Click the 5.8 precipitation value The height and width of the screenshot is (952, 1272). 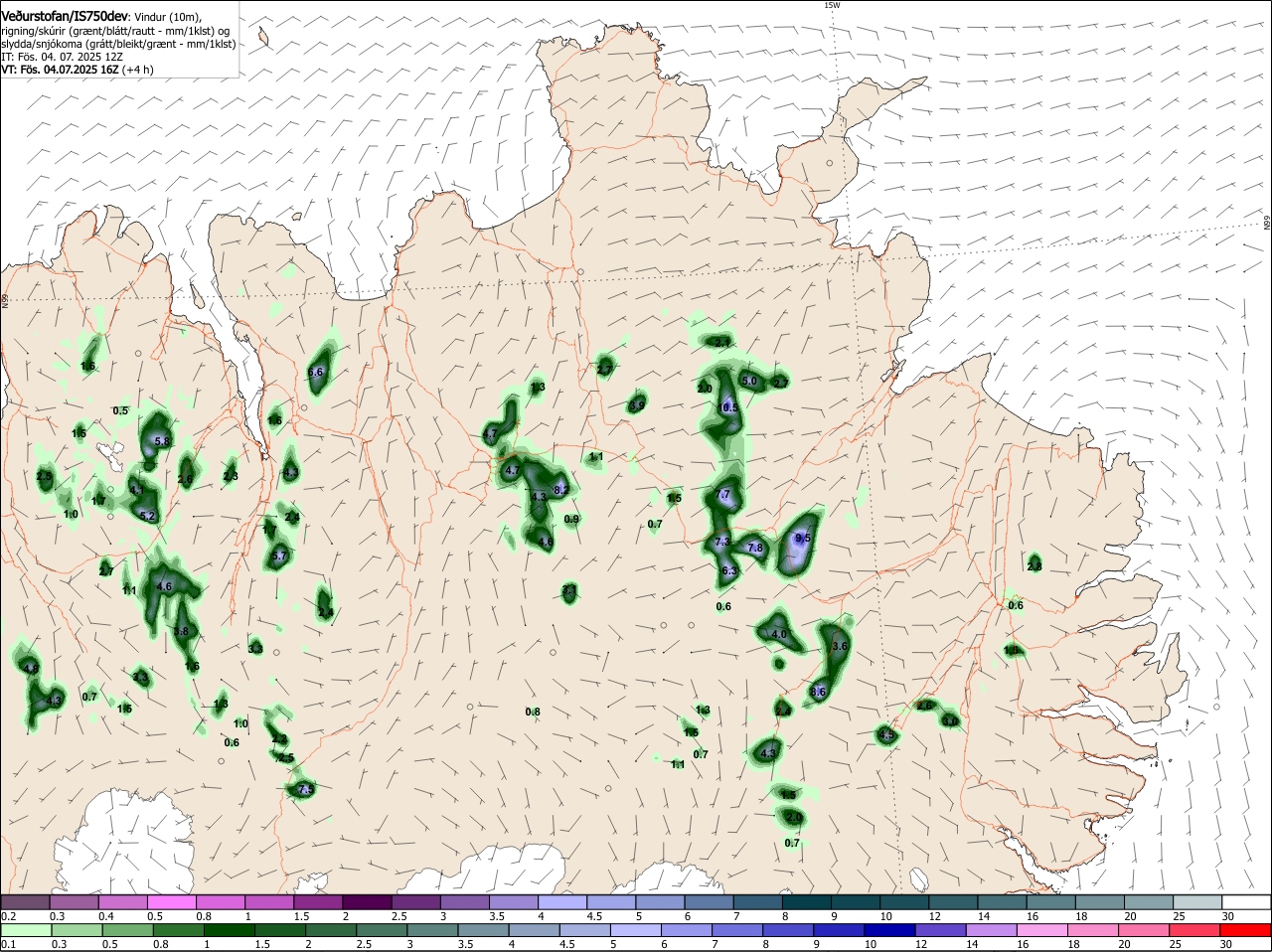(x=163, y=441)
